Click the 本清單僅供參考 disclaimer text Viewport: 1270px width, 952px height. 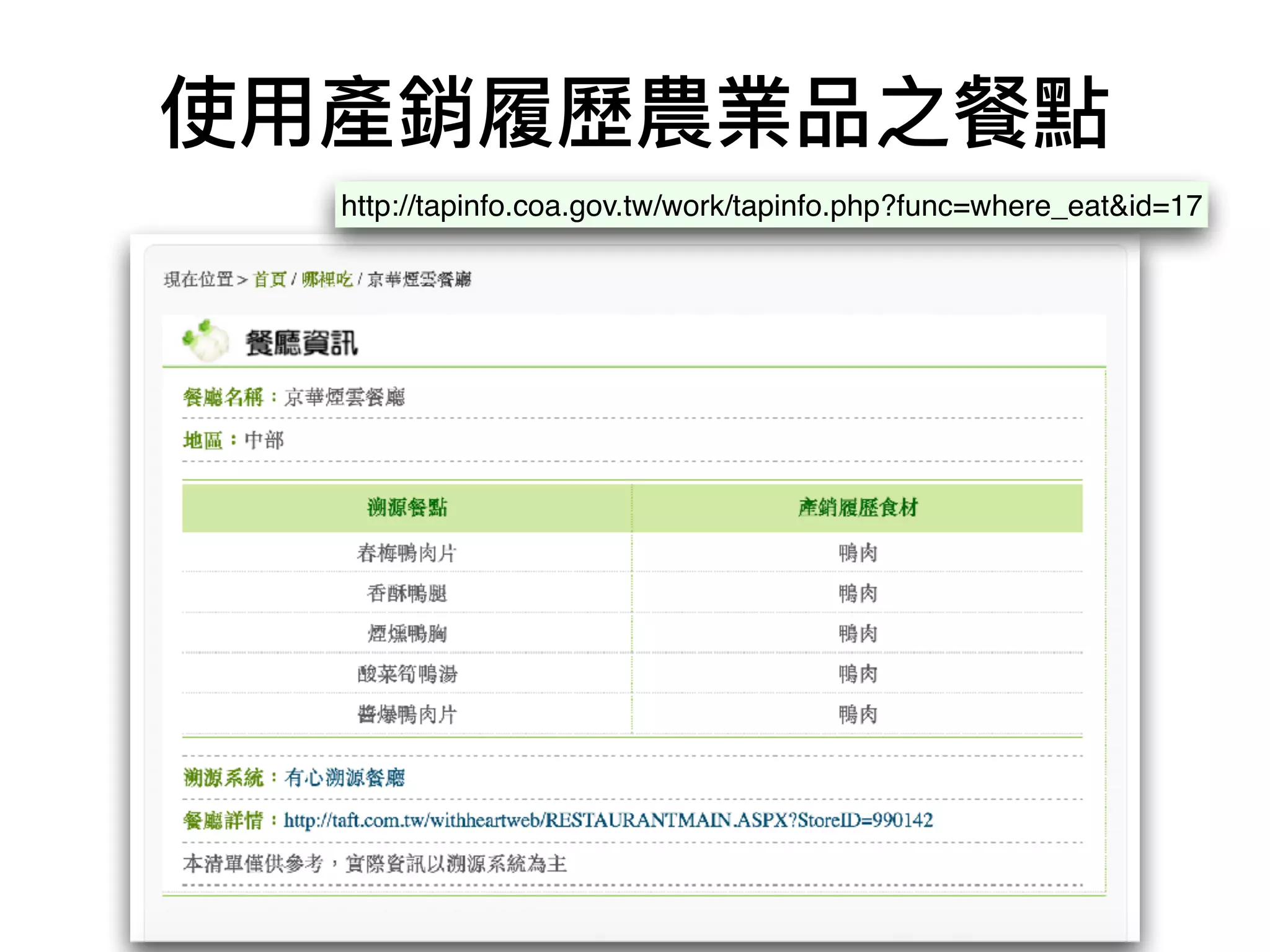(375, 863)
